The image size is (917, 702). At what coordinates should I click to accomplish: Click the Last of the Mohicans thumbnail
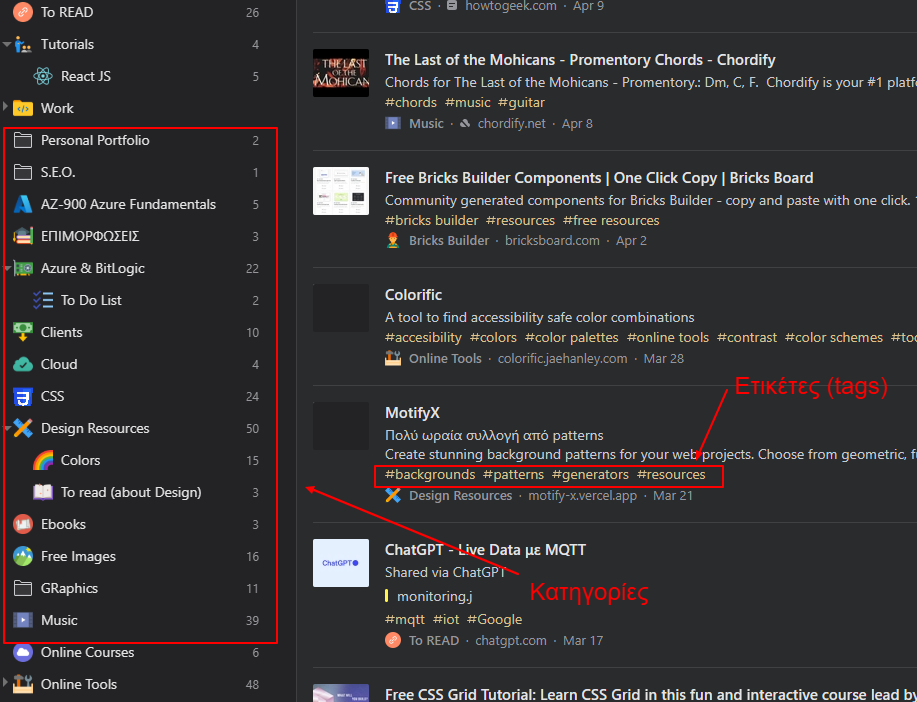click(x=341, y=73)
